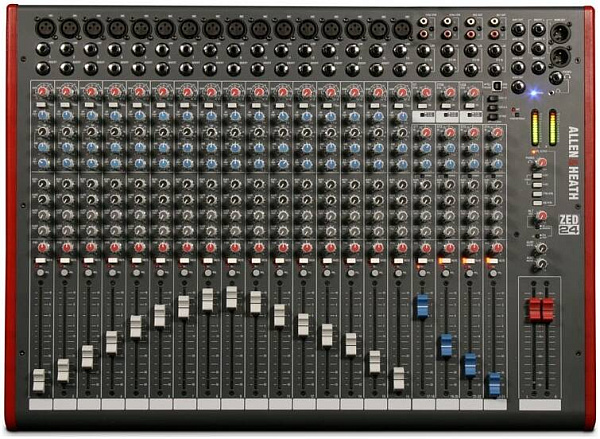The height and width of the screenshot is (439, 600).
Task: Click the white RCA jack of first stereo input
Action: [424, 22]
